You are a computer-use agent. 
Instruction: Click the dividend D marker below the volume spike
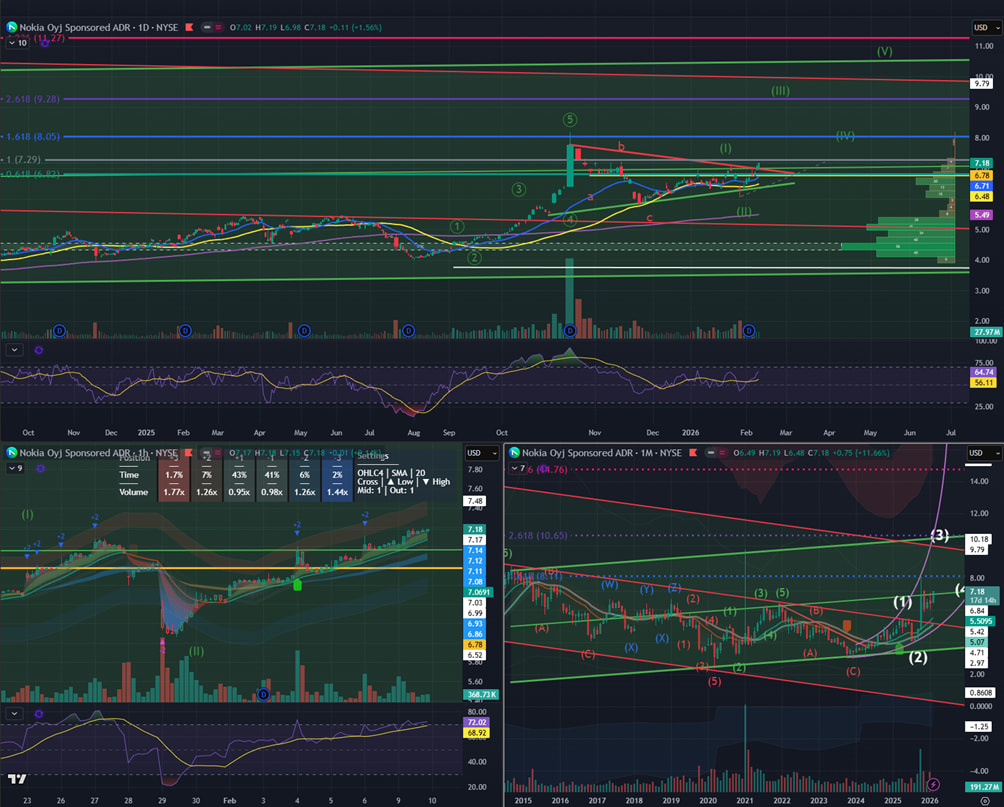point(569,330)
